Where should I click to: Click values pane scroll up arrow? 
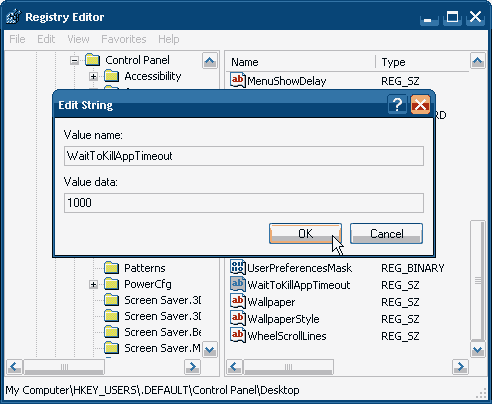click(478, 61)
